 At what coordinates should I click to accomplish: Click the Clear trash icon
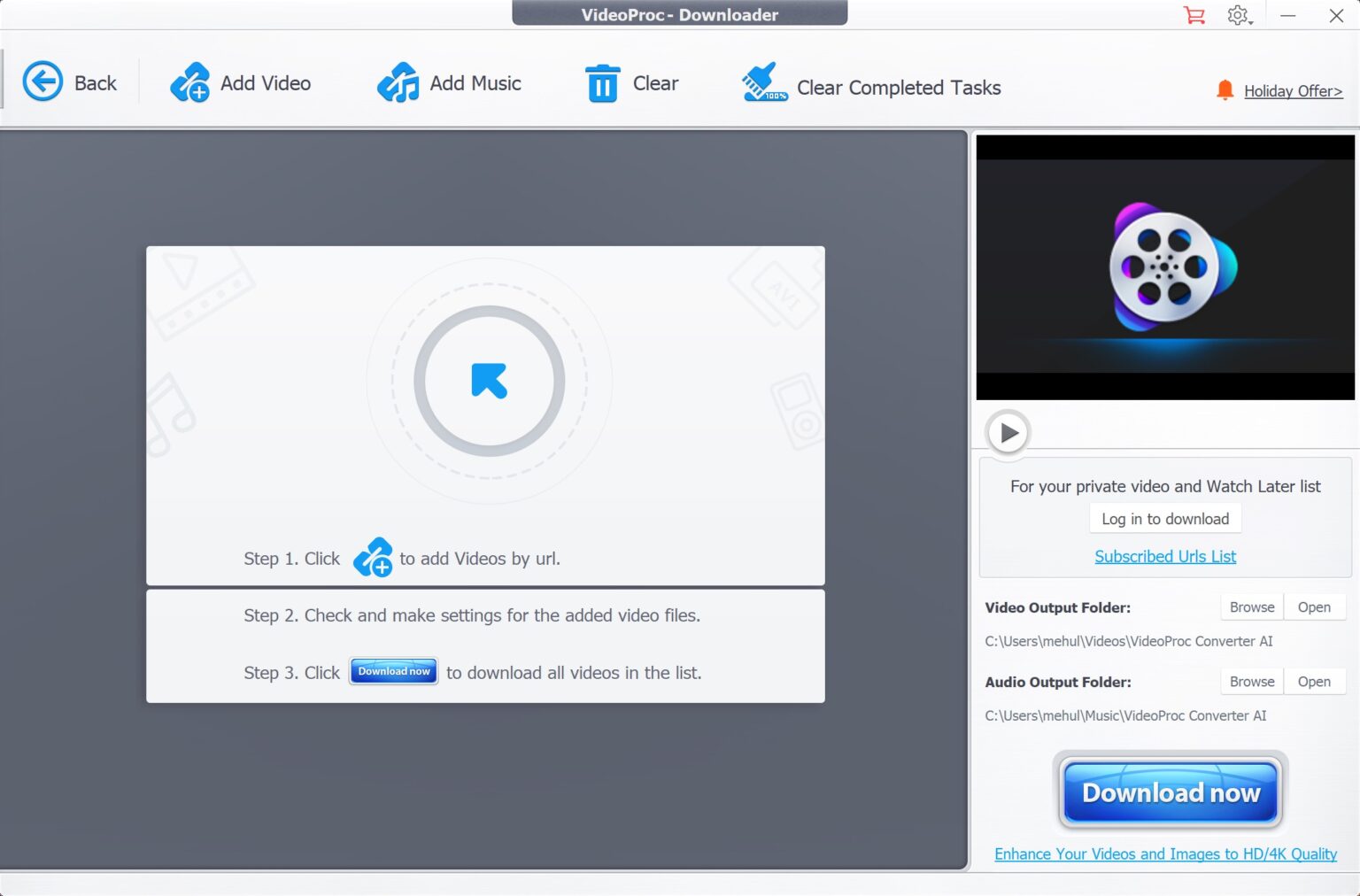[x=603, y=83]
